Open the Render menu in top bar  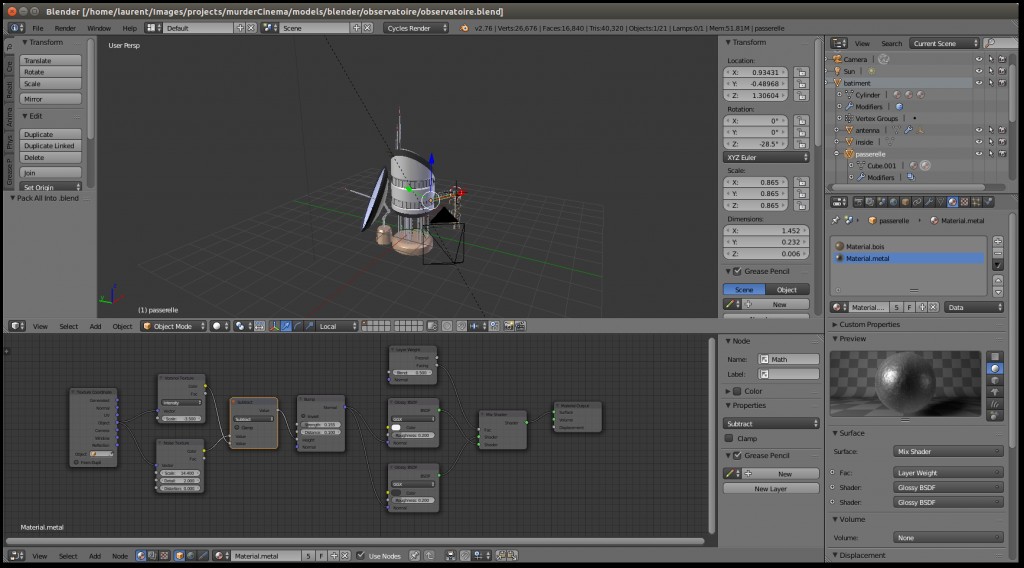tap(65, 28)
